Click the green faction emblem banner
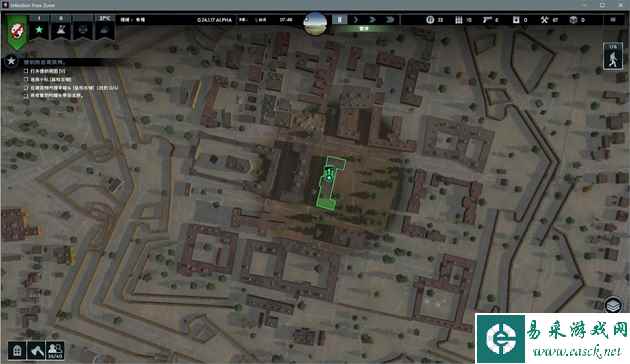 16,31
